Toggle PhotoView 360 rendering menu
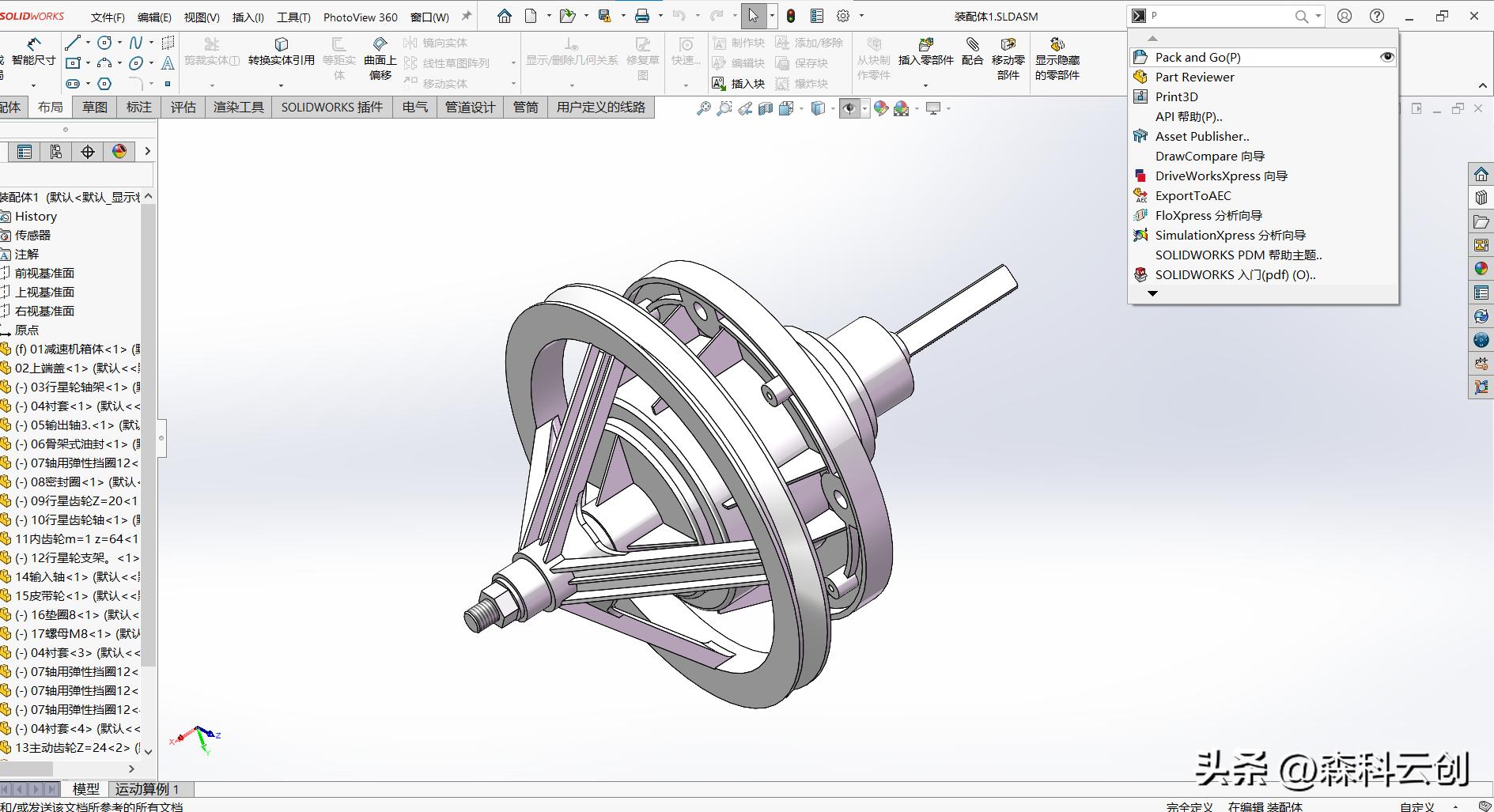1494x812 pixels. 360,16
